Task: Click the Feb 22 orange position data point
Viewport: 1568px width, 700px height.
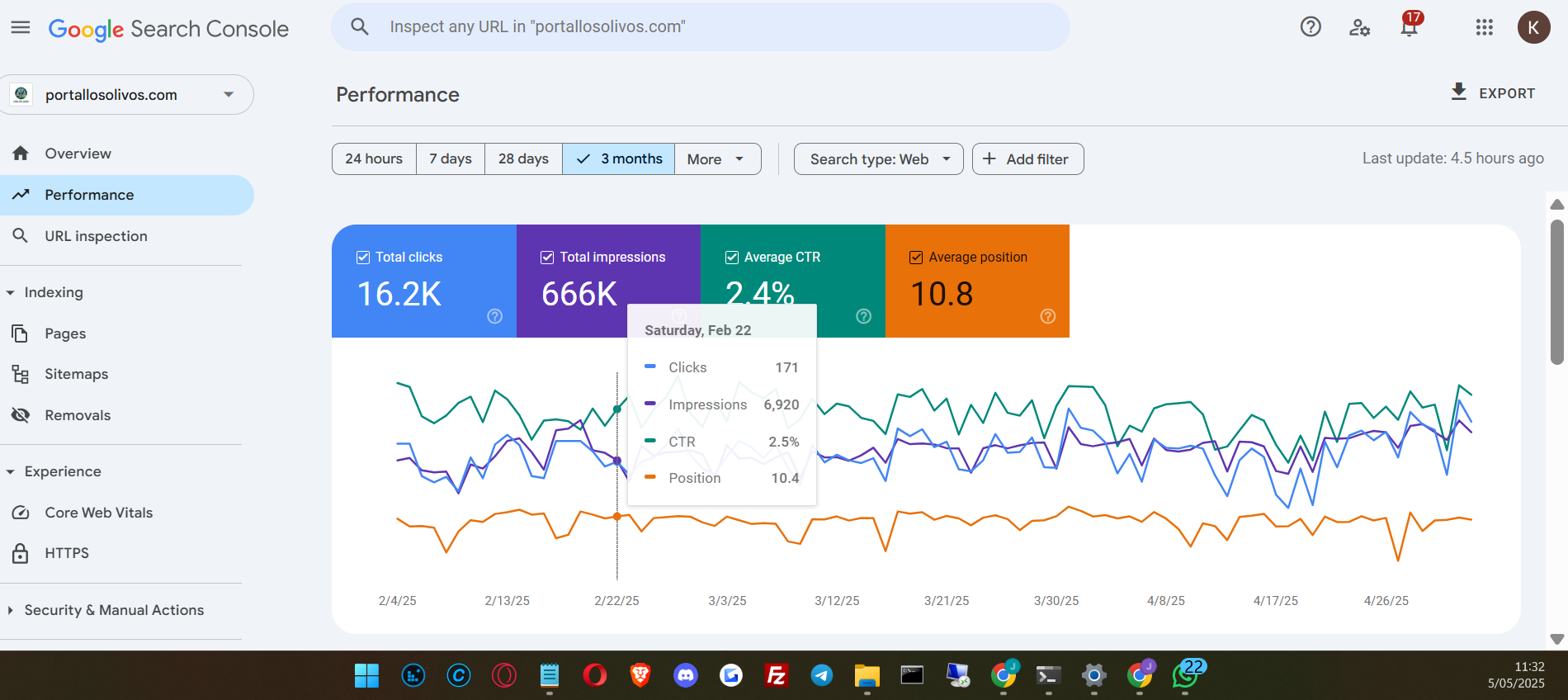Action: (x=617, y=517)
